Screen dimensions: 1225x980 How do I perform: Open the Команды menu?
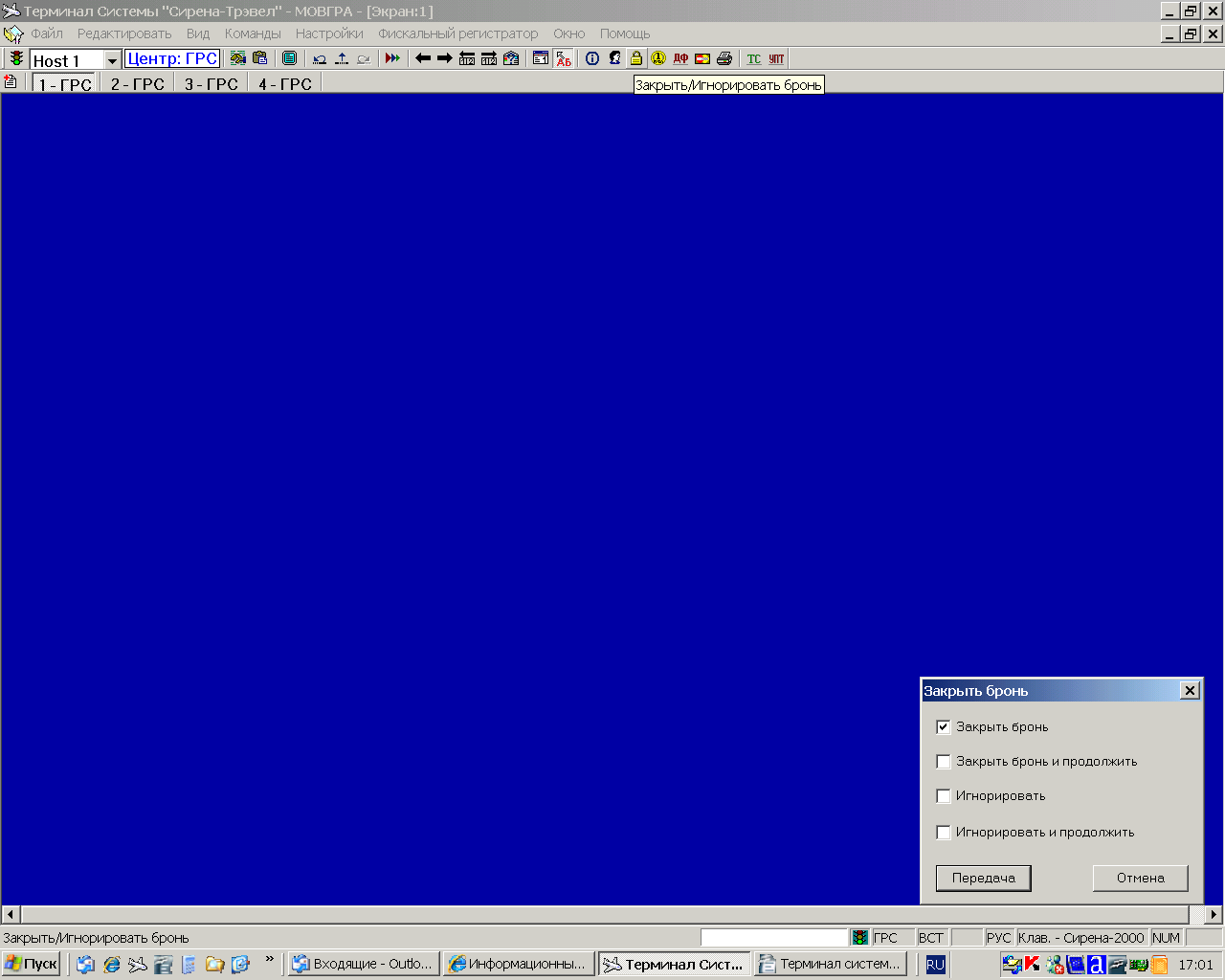[x=253, y=33]
